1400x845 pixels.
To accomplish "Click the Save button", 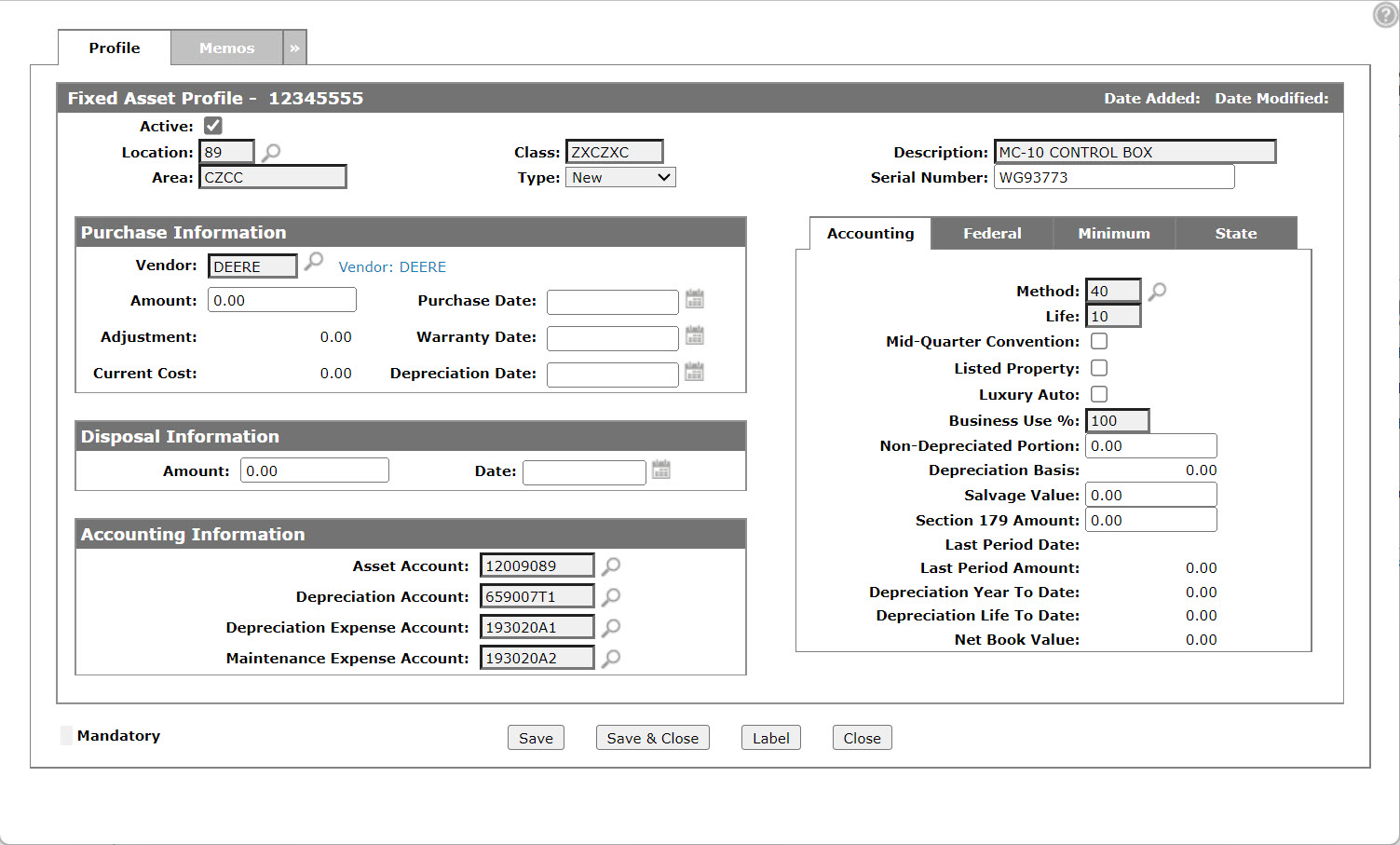I will click(x=536, y=738).
